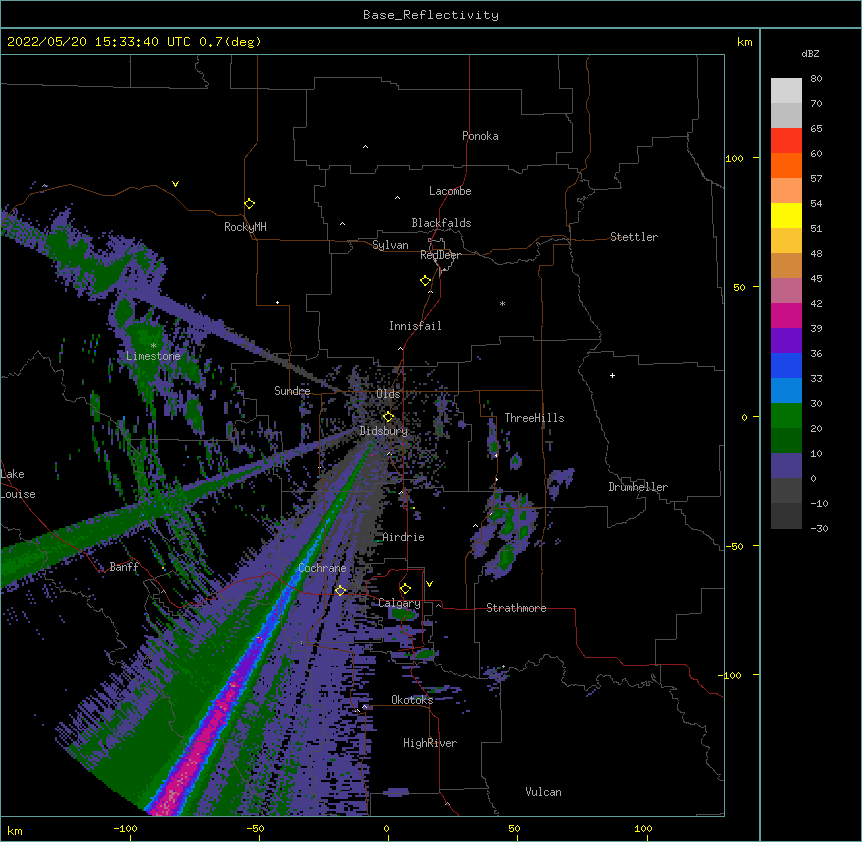Click the Blackfalds city label
The image size is (862, 842).
click(441, 223)
